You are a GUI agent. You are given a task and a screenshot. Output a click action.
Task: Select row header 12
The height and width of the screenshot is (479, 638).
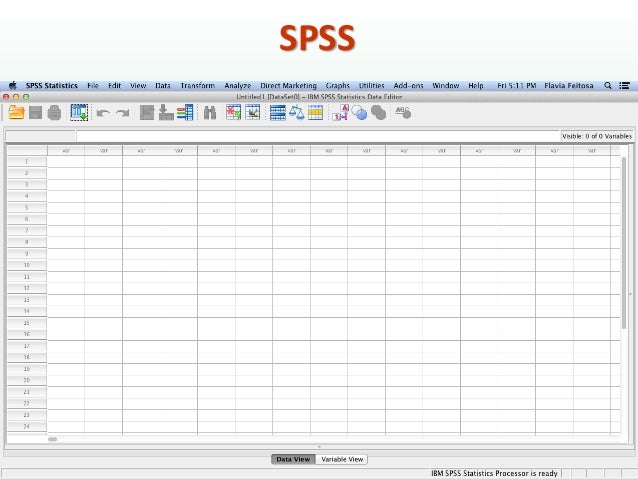click(27, 288)
